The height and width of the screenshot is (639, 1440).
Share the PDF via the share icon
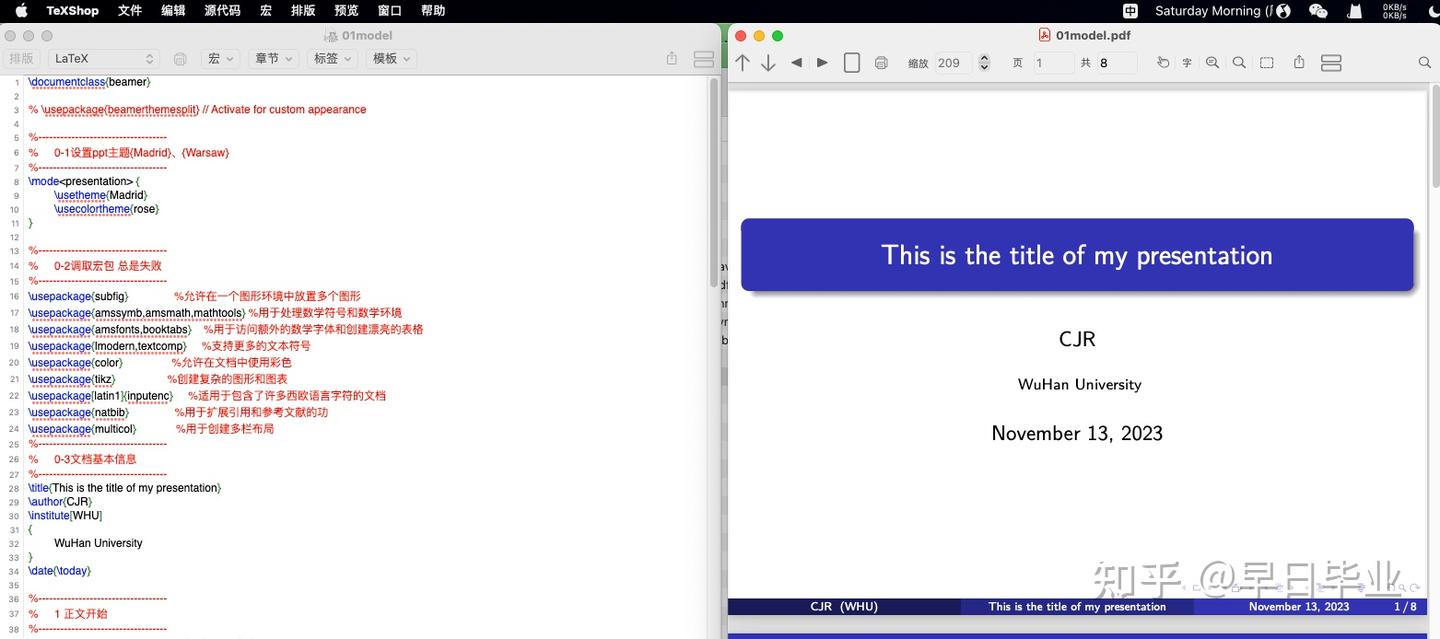click(1299, 62)
